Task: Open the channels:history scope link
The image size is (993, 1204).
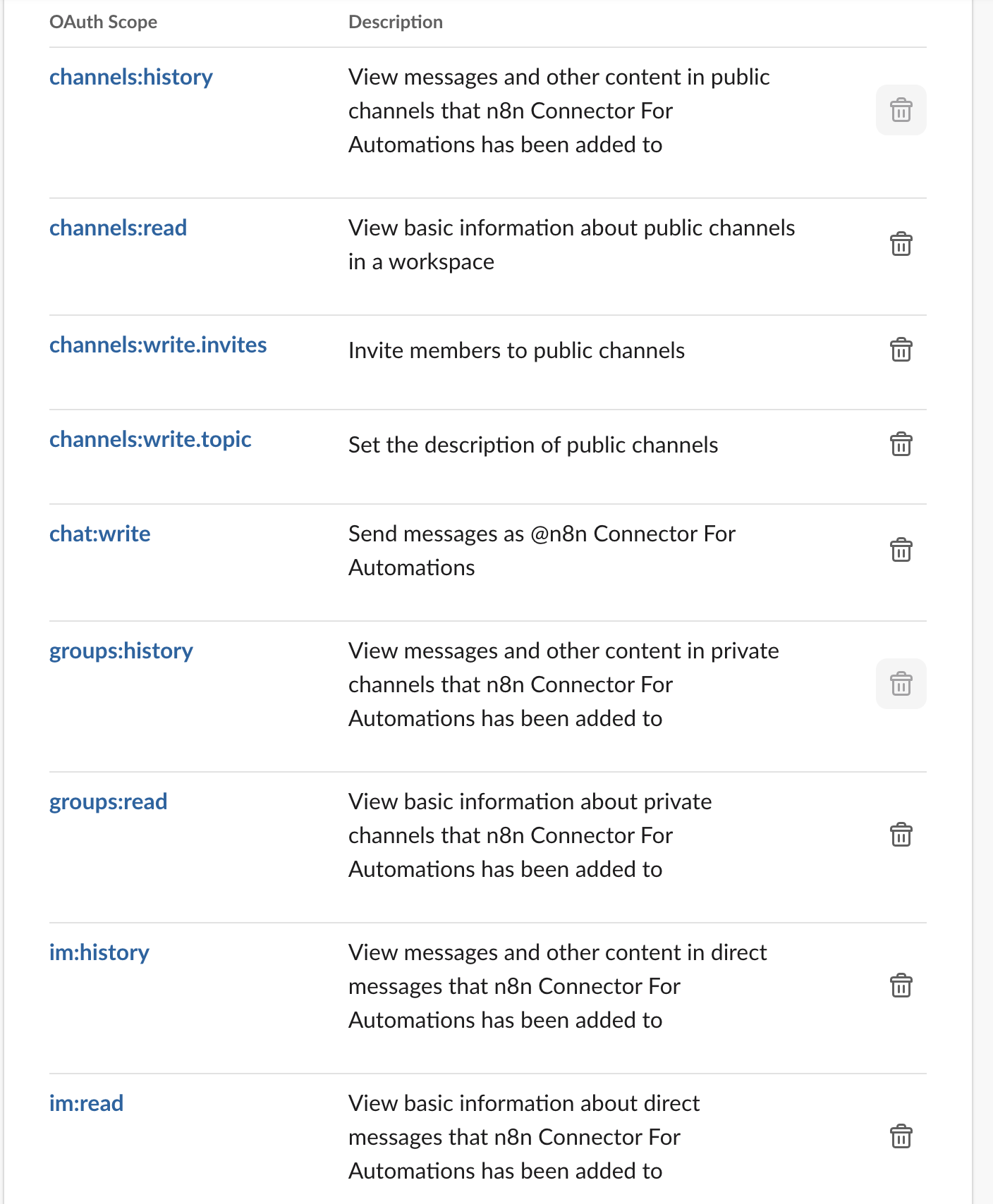Action: [131, 77]
